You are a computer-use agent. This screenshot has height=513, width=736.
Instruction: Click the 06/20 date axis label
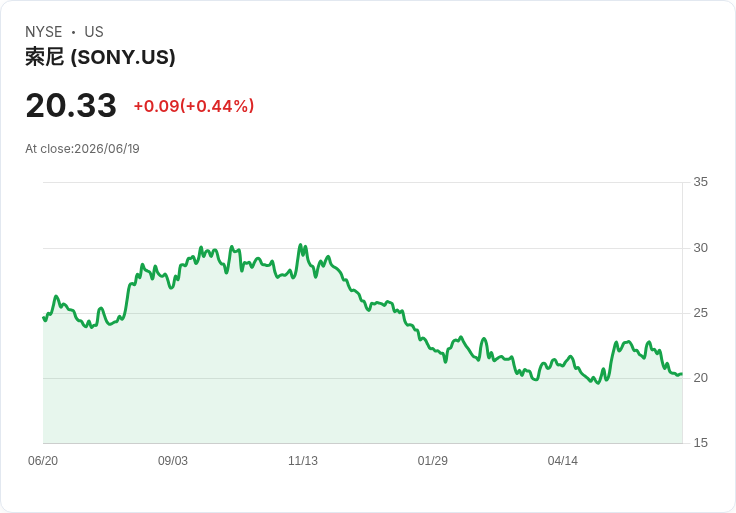pyautogui.click(x=43, y=461)
